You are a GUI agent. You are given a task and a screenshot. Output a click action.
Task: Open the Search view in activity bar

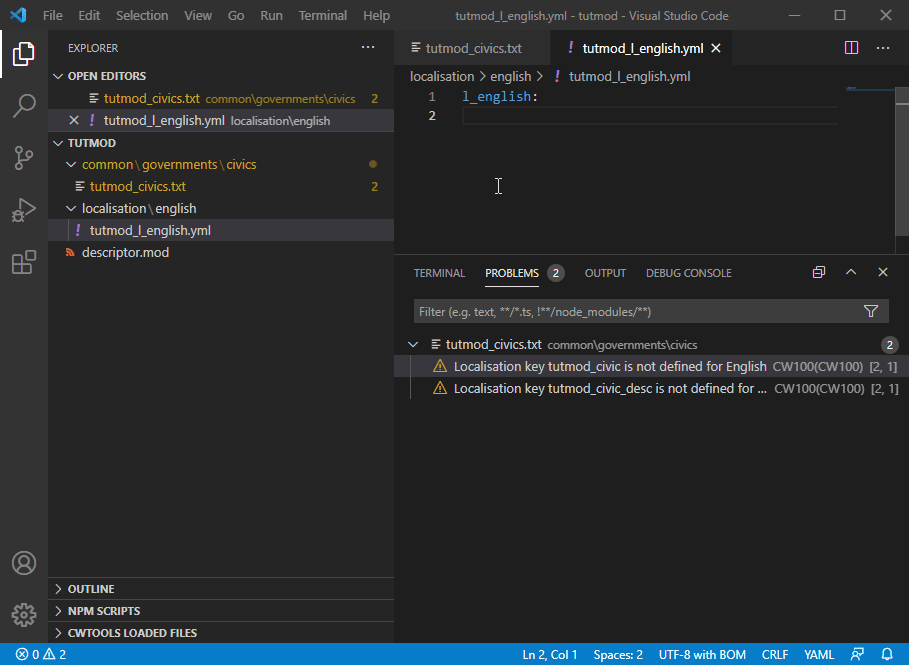[x=24, y=106]
